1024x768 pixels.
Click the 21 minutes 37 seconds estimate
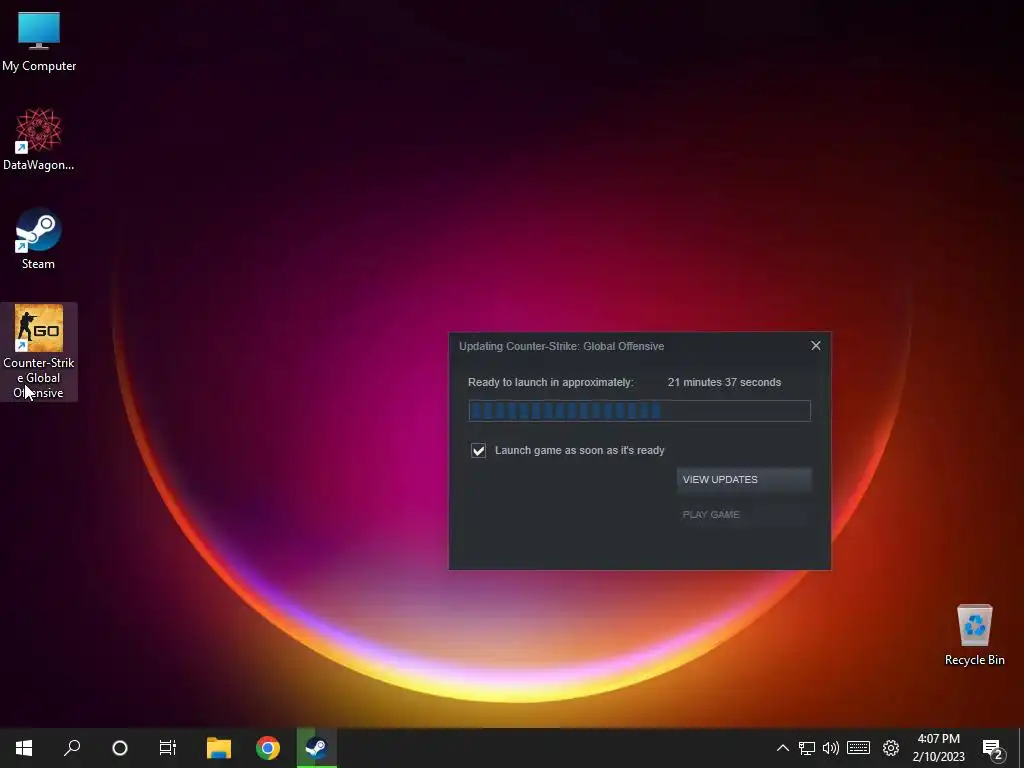(724, 382)
